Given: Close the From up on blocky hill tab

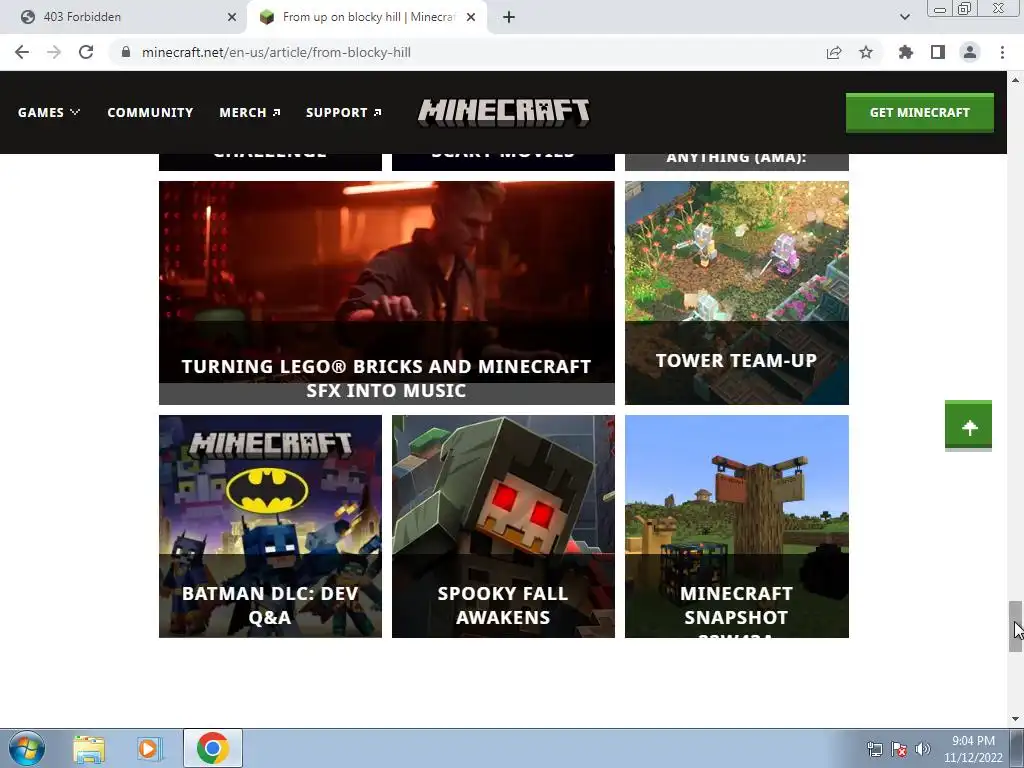Looking at the screenshot, I should pyautogui.click(x=471, y=17).
